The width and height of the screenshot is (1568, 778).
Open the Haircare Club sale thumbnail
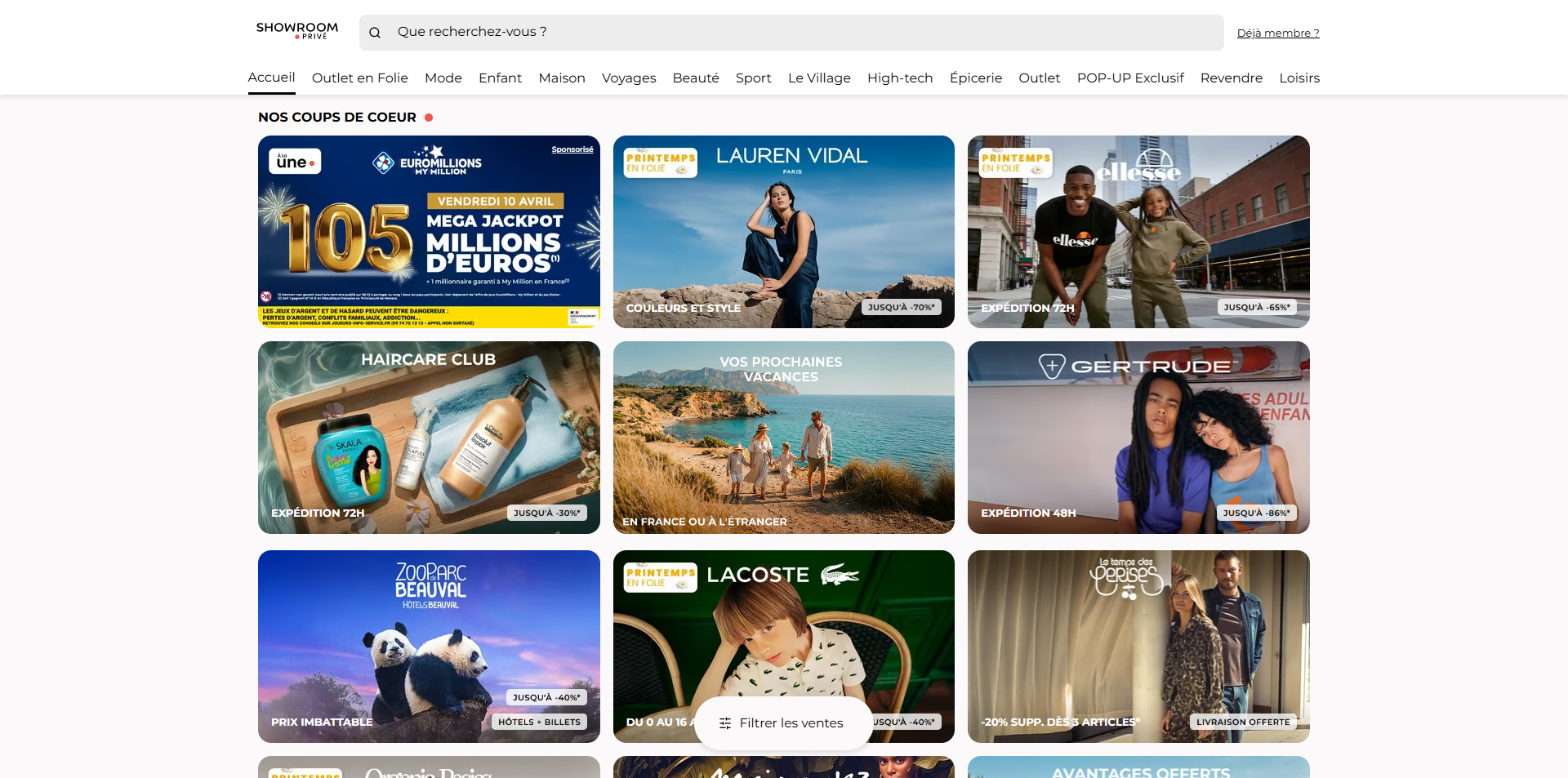point(429,438)
